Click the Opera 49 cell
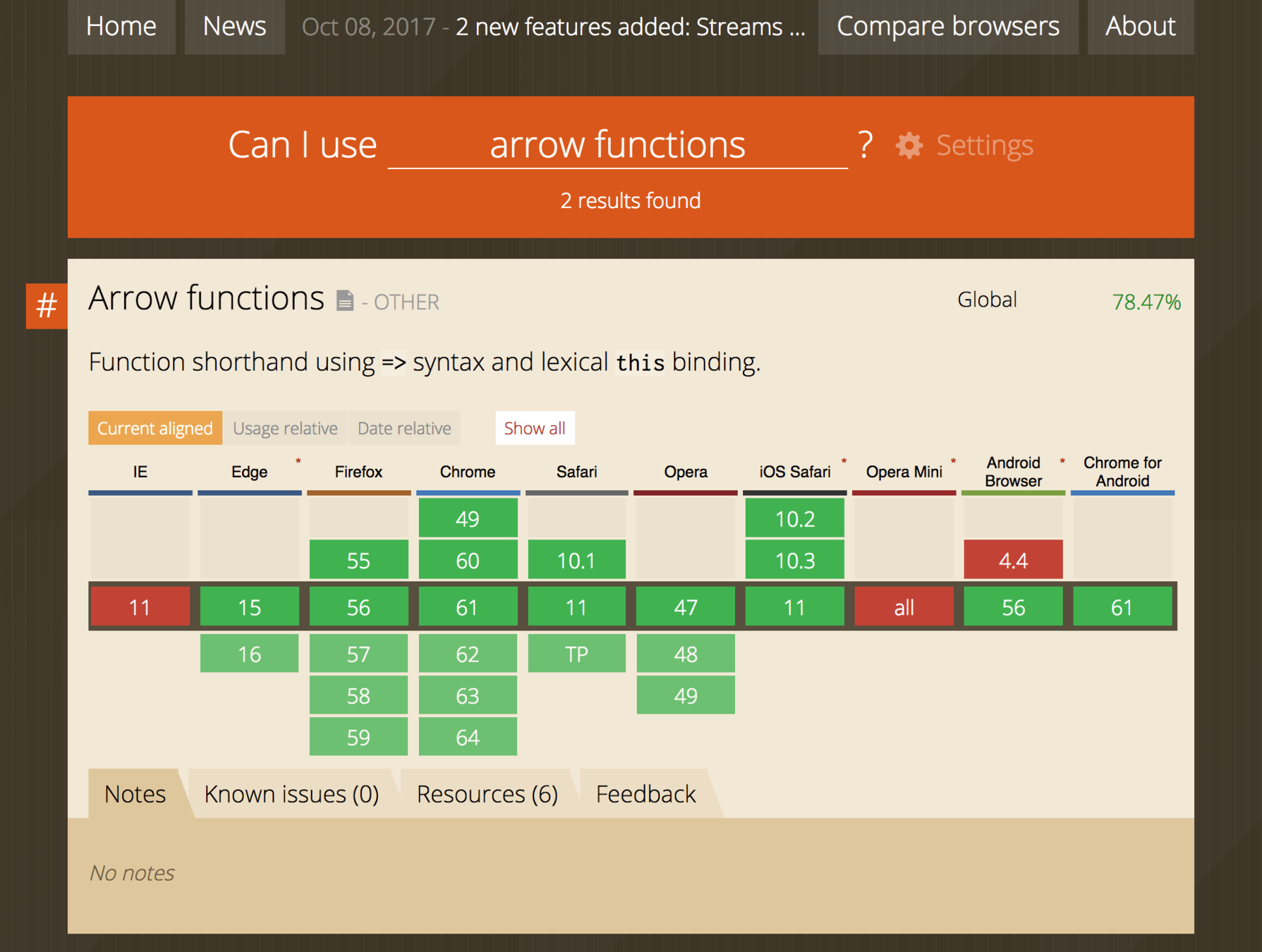The height and width of the screenshot is (952, 1262). point(686,695)
